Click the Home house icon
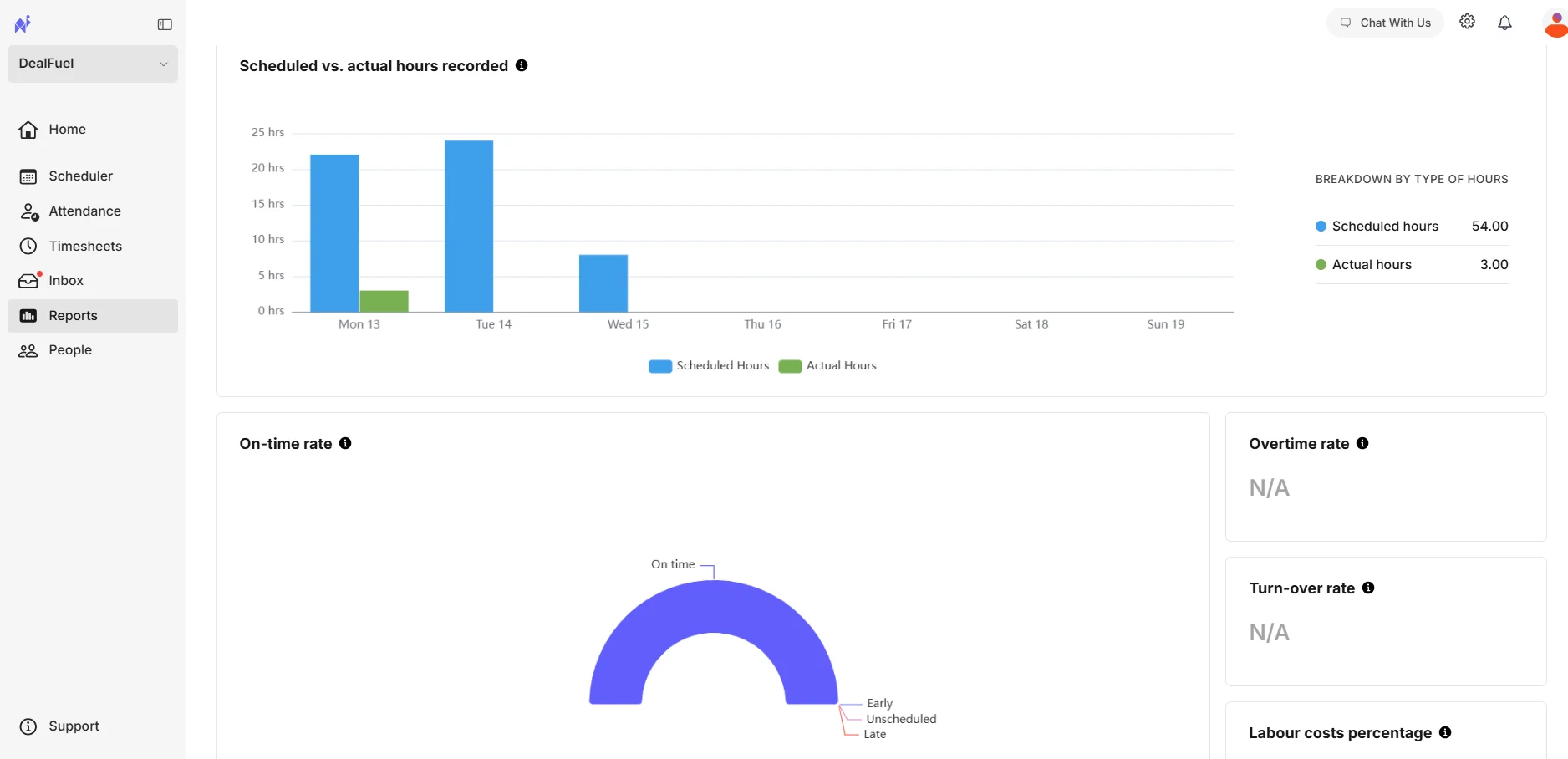The width and height of the screenshot is (1568, 759). (x=28, y=130)
